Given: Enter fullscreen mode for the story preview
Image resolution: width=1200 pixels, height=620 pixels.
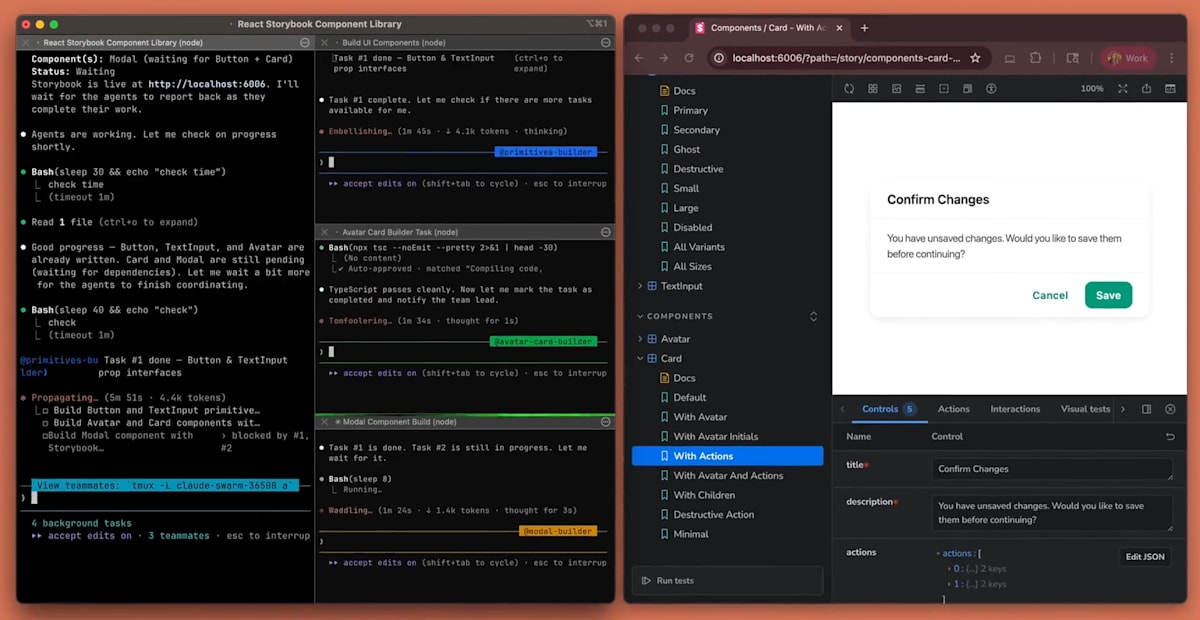Looking at the screenshot, I should coord(1122,88).
